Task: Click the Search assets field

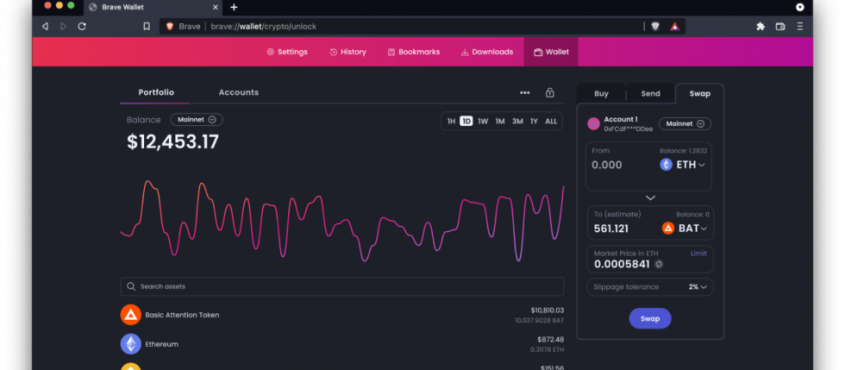Action: pyautogui.click(x=342, y=287)
